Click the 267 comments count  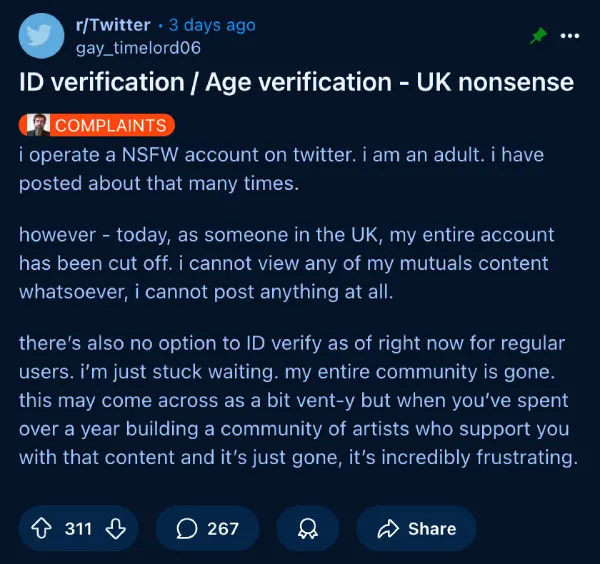coord(222,528)
